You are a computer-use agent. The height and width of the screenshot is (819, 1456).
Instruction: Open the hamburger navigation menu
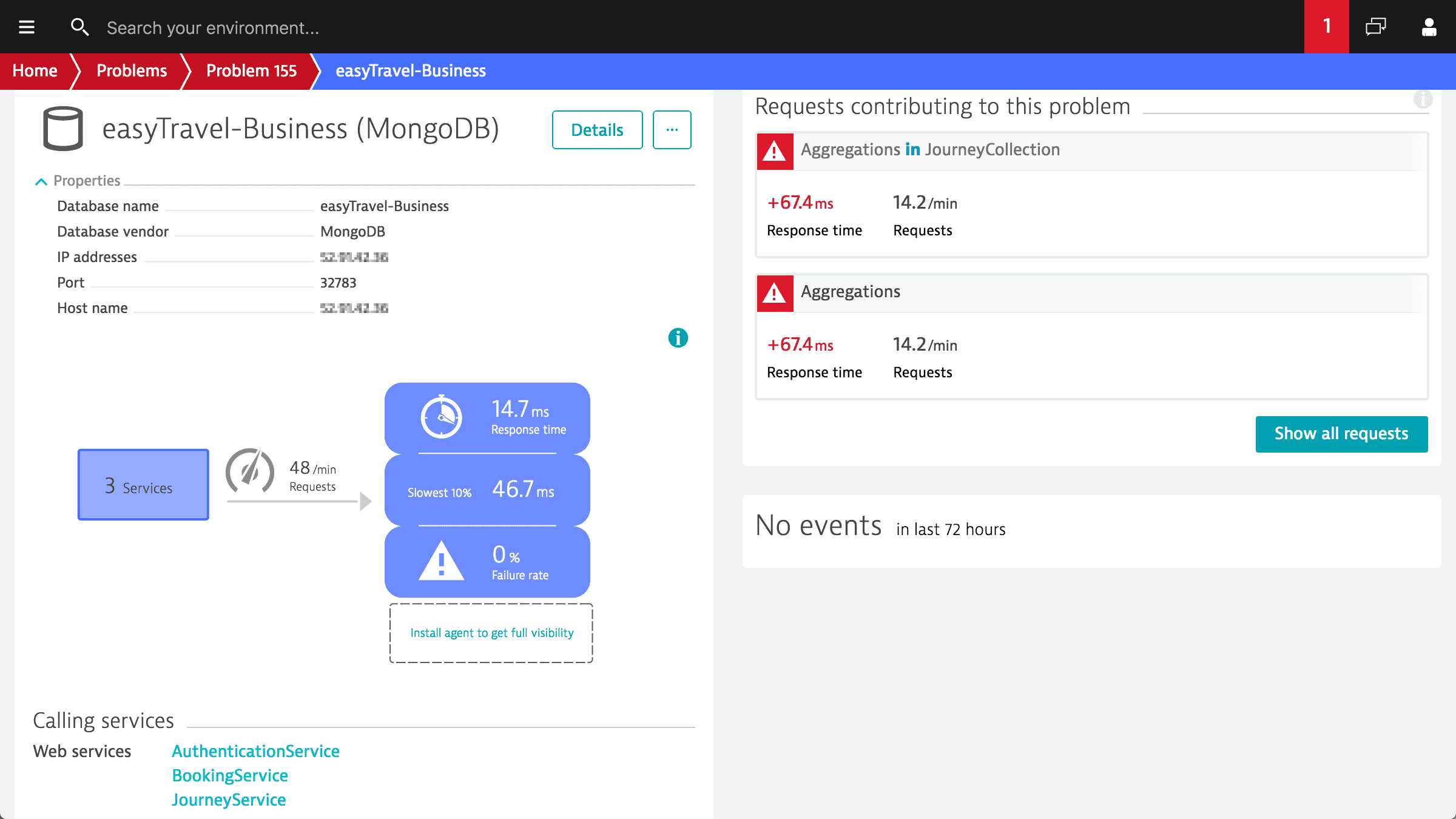27,27
